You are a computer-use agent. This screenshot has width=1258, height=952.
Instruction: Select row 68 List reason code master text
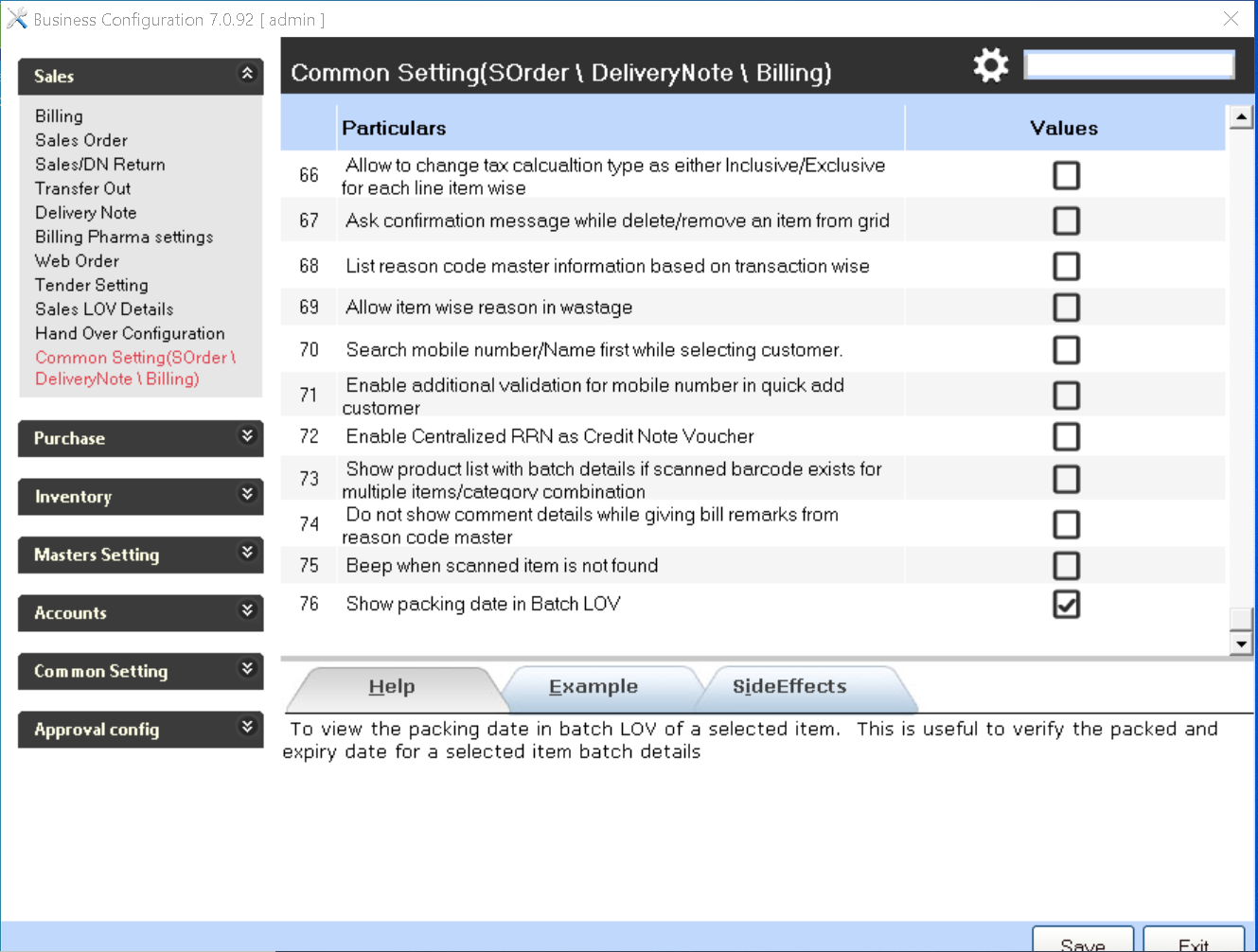pos(608,266)
